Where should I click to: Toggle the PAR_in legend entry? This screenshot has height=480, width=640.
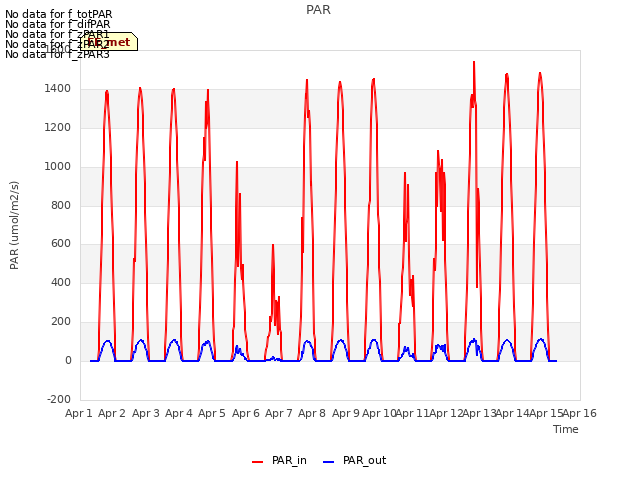(x=280, y=461)
